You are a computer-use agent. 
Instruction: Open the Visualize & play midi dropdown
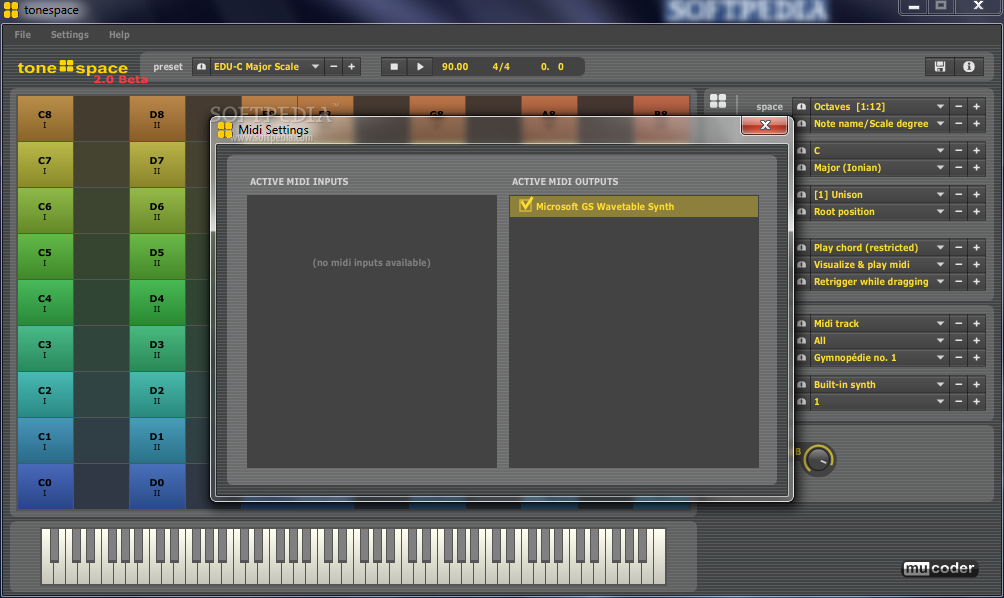879,264
